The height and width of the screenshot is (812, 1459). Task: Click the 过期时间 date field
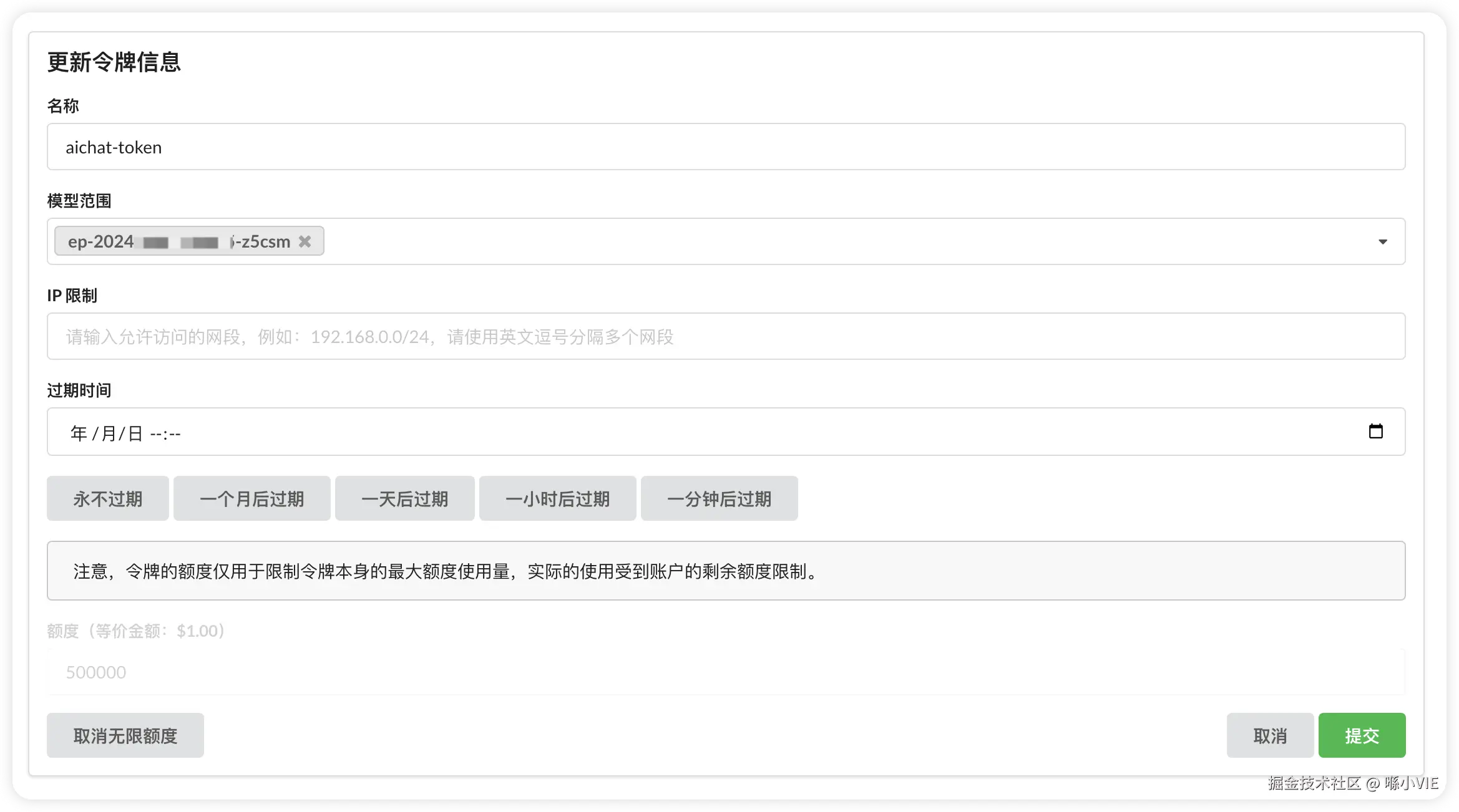[686, 432]
